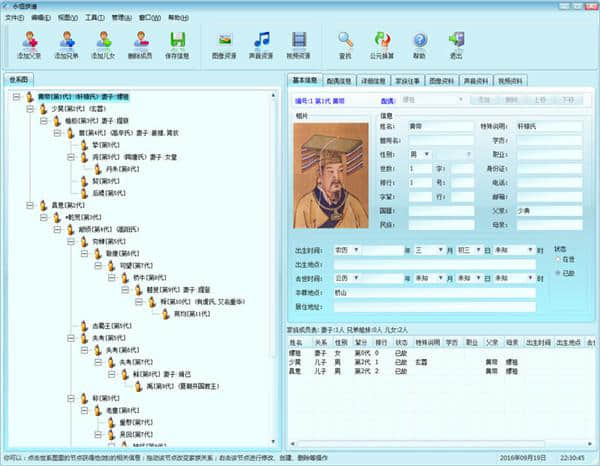Click person icon of root 黄帝 node
The image size is (600, 466).
click(x=30, y=97)
